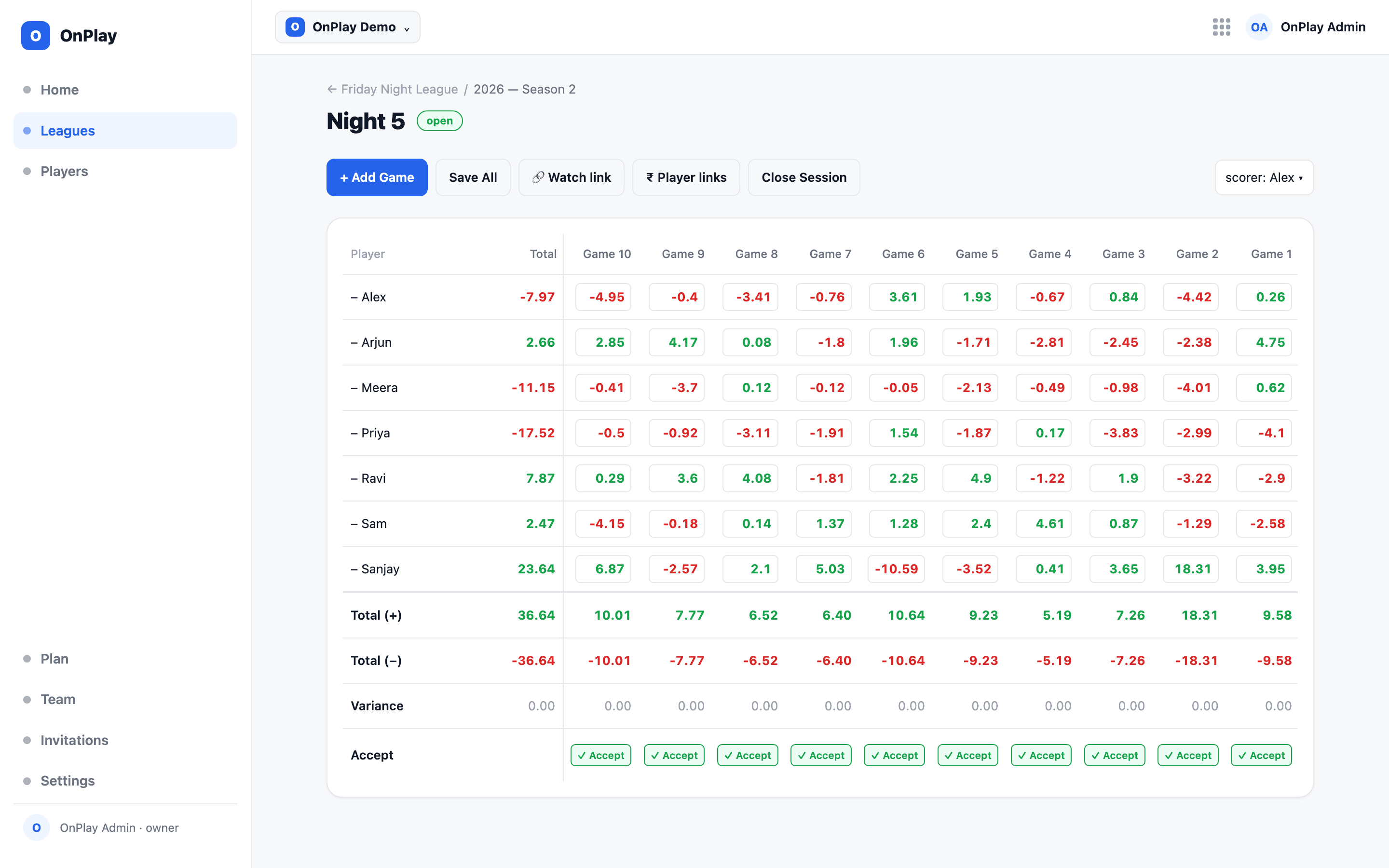Click the Add Game button
This screenshot has height=868, width=1389.
point(377,177)
